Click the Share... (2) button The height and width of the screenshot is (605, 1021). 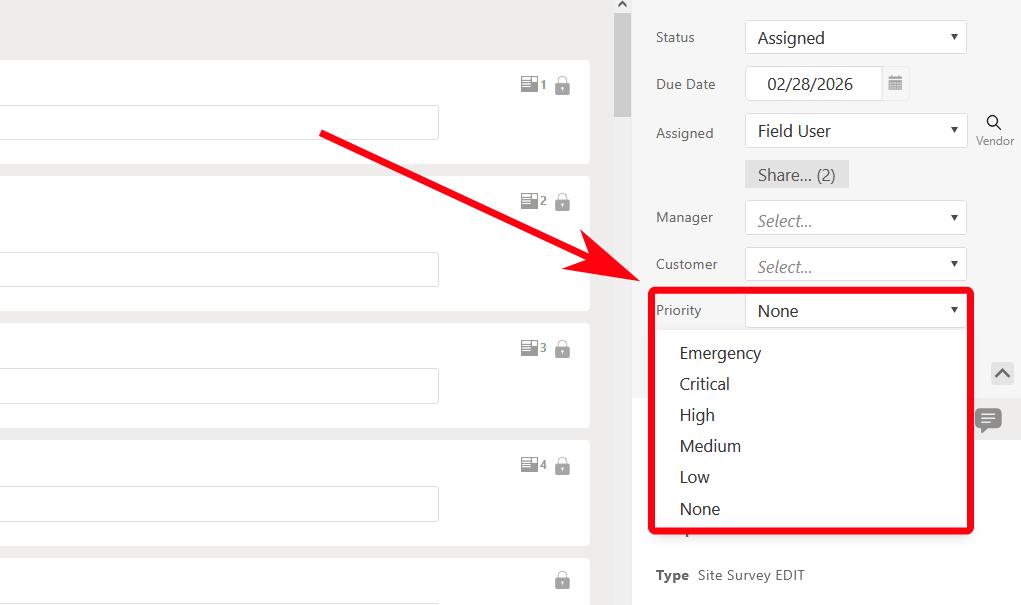click(x=796, y=175)
